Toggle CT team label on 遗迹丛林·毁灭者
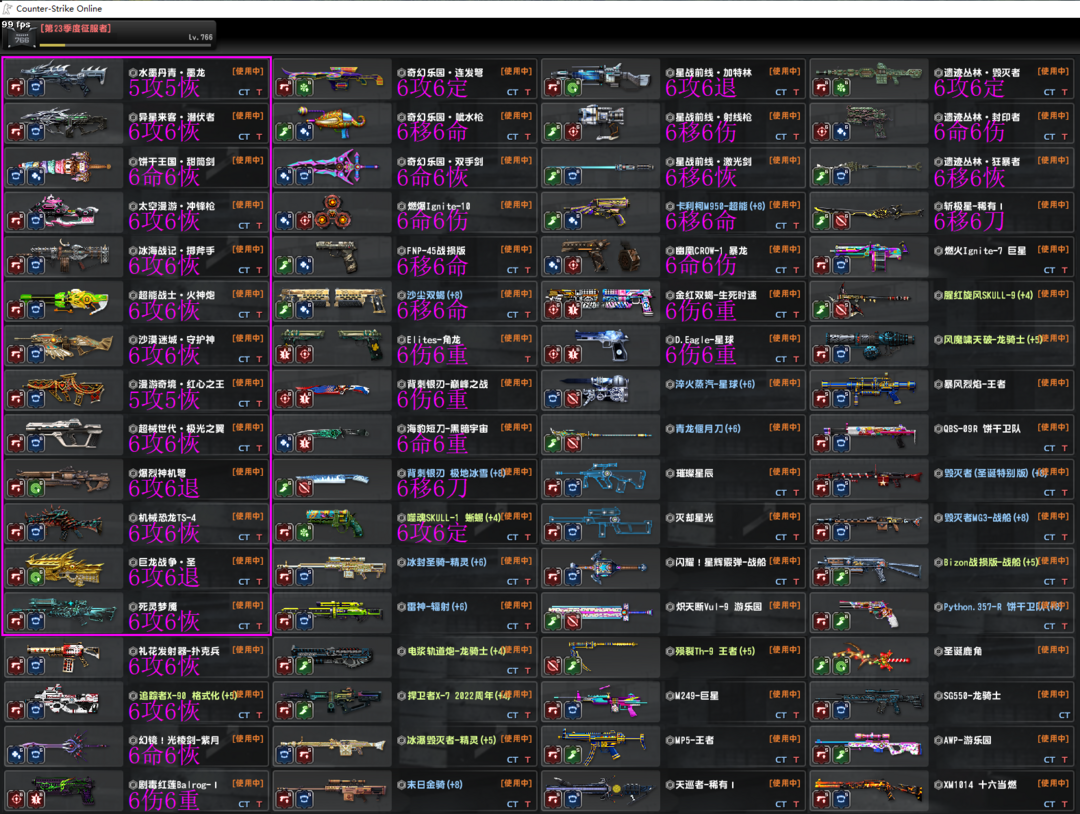Viewport: 1080px width, 814px height. pyautogui.click(x=1050, y=91)
